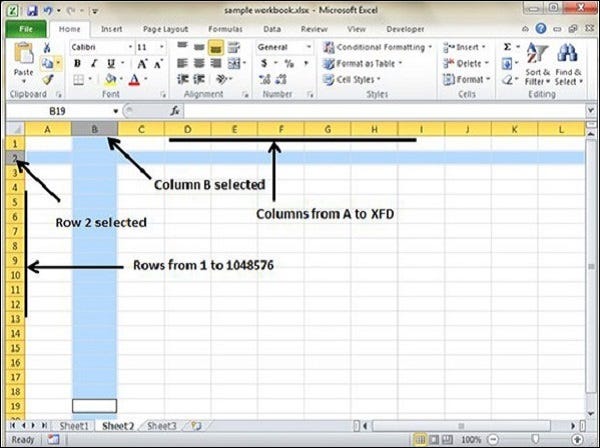This screenshot has width=600, height=448.
Task: Open the General number format dropdown
Action: coord(285,47)
